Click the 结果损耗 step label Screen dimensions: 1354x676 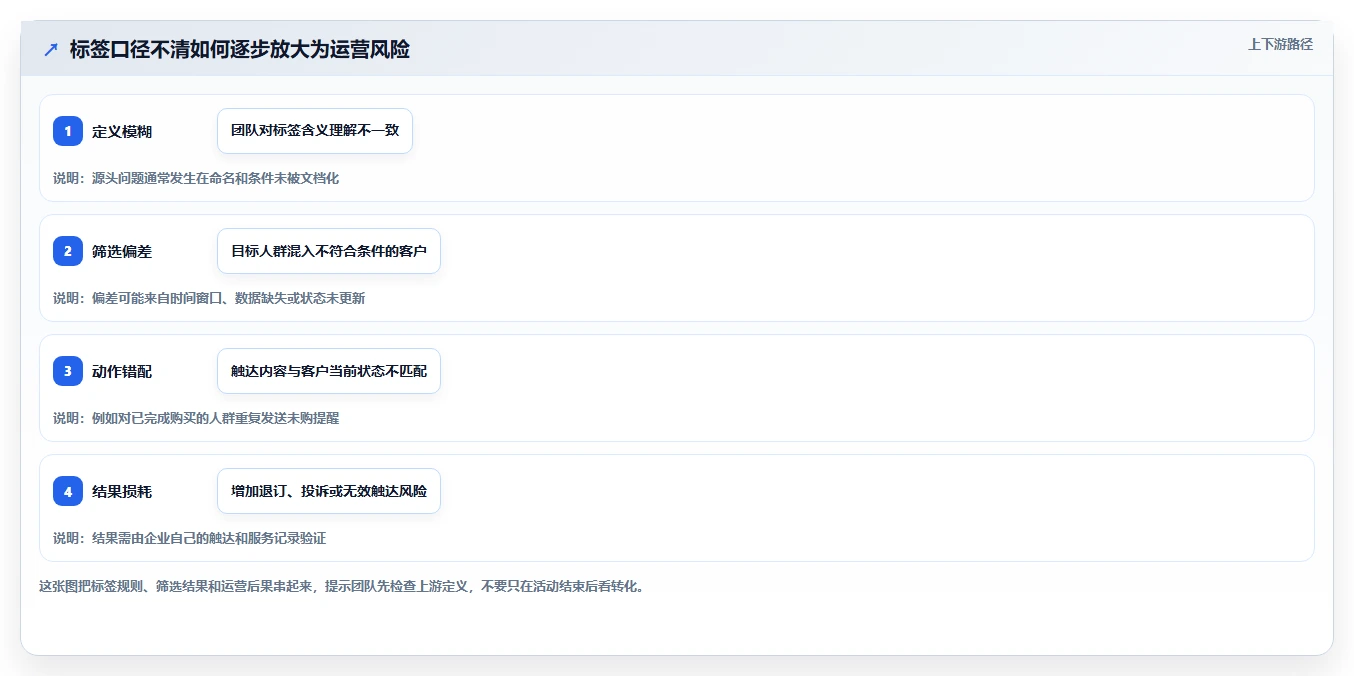122,491
